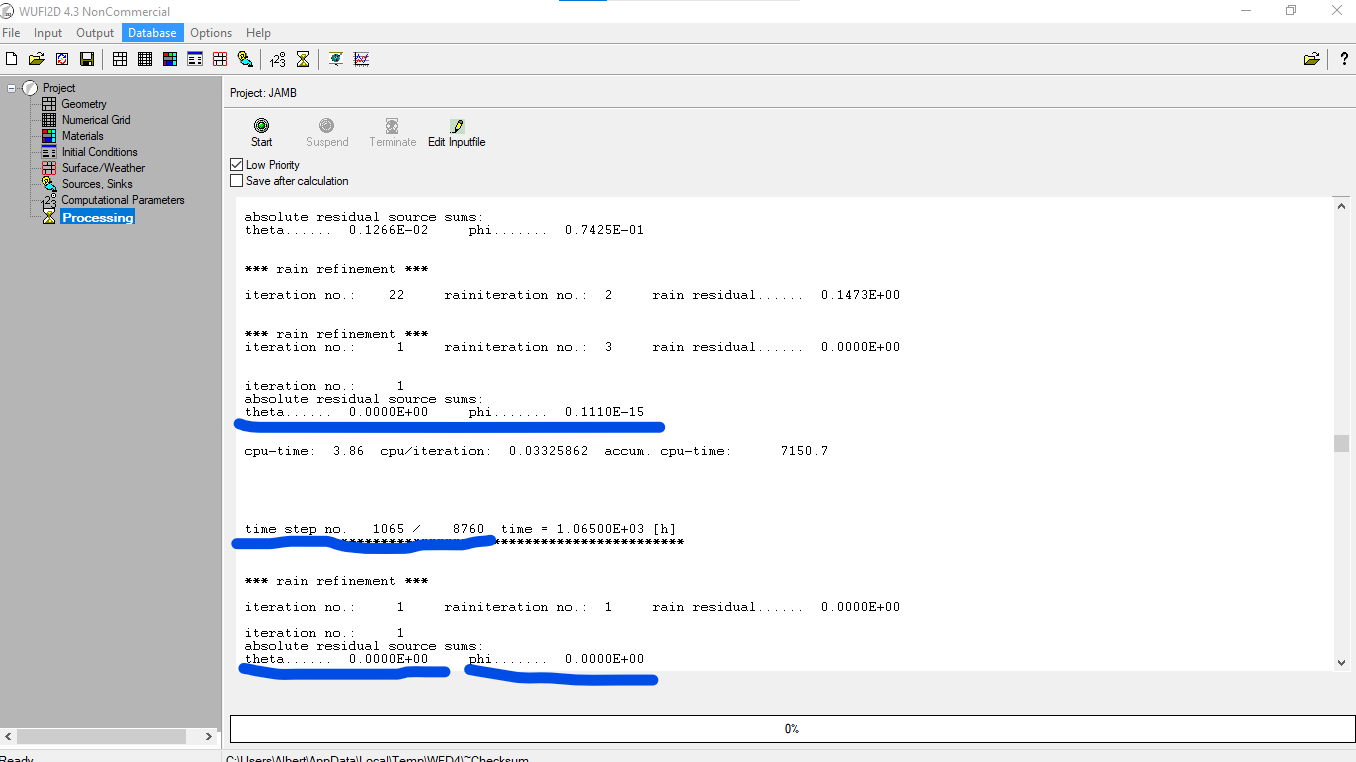Click the Help question mark toolbar icon
The image size is (1356, 762).
pos(1343,60)
